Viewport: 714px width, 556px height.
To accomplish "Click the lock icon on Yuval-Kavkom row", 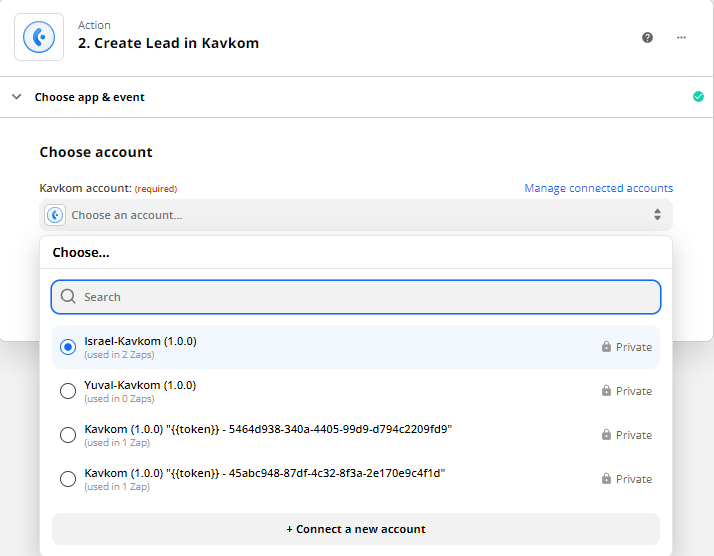I will 606,391.
